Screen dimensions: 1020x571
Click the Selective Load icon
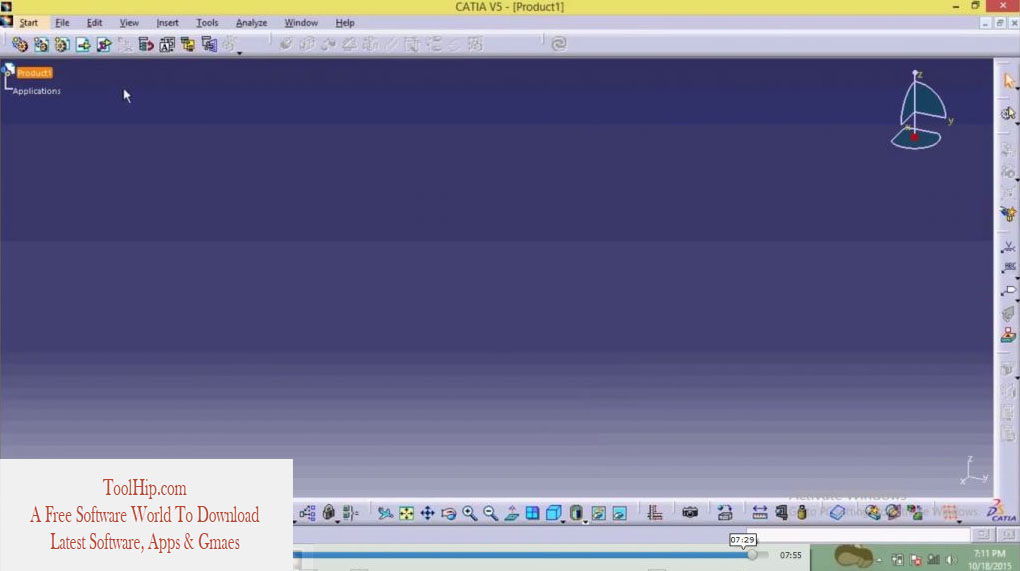coord(188,44)
